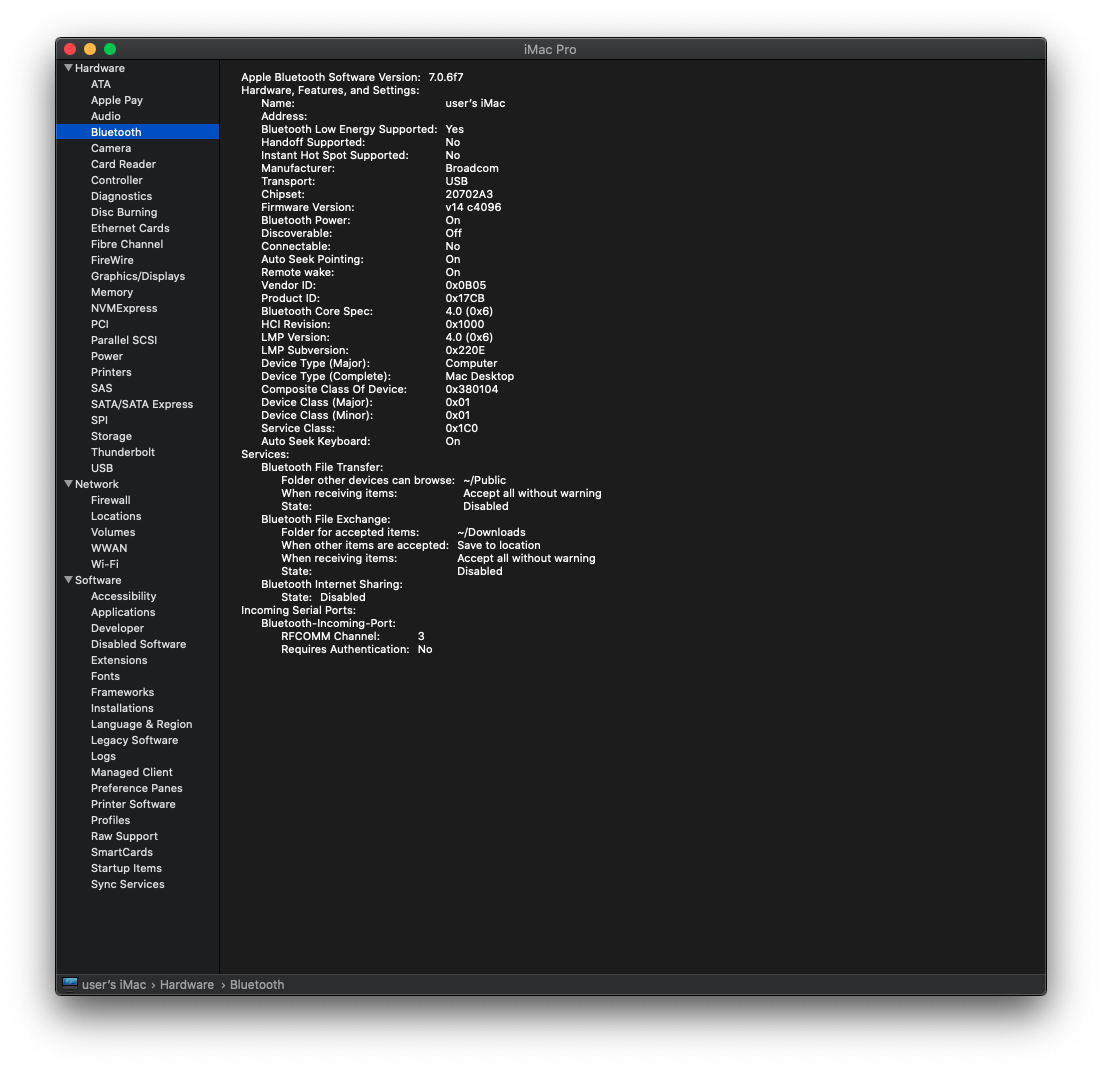Select Apple Pay in the sidebar
Viewport: 1102px width, 1069px height.
coord(117,101)
